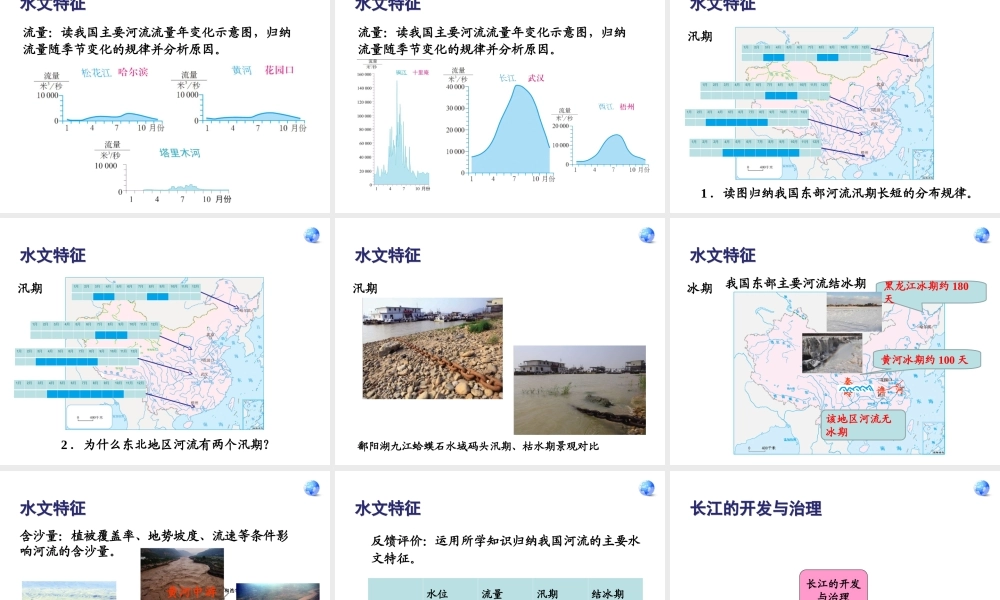Select the muddy 黄河中游 river photo
Image resolution: width=1000 pixels, height=600 pixels.
(182, 574)
